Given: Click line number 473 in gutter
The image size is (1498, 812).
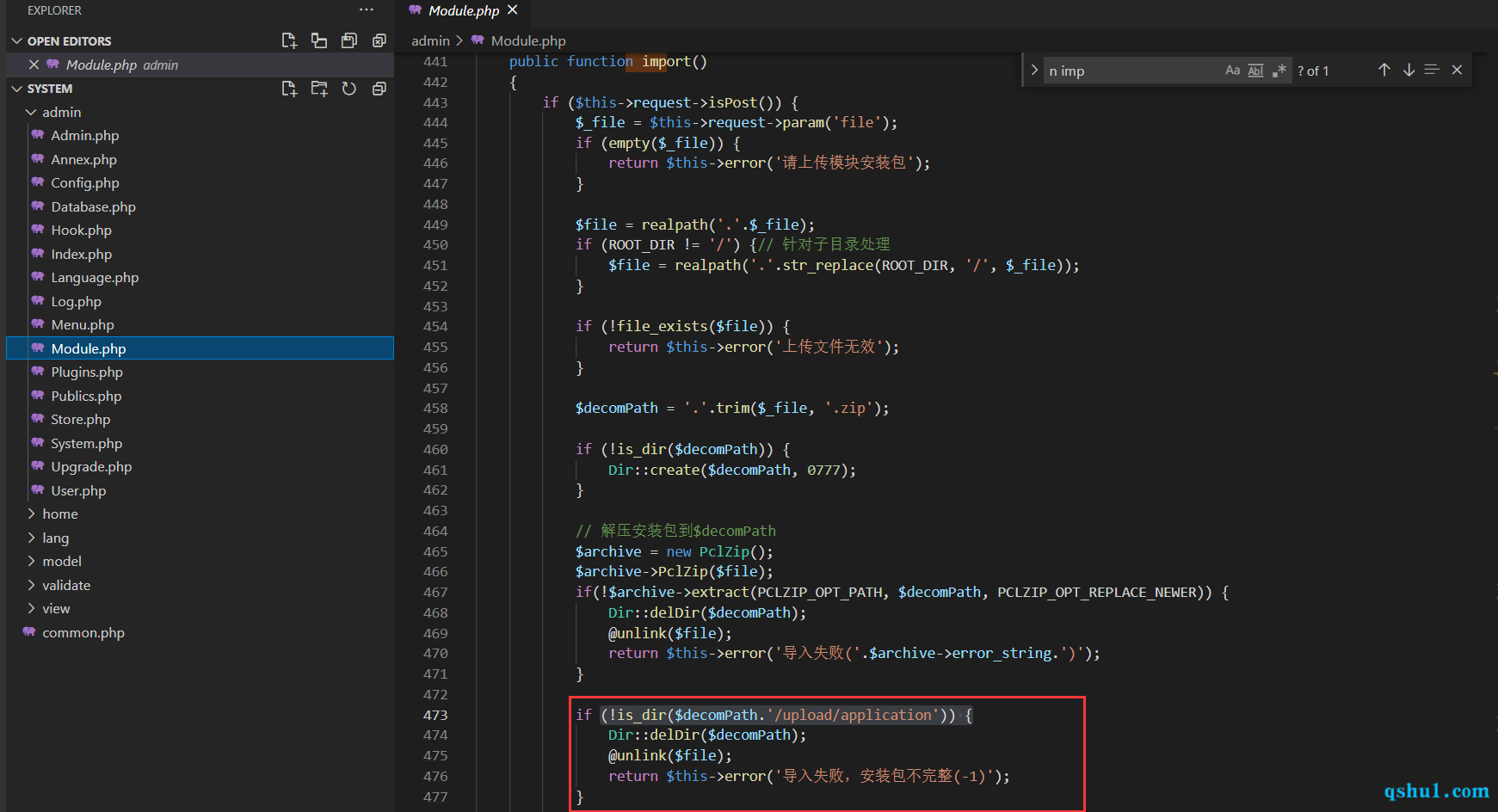Looking at the screenshot, I should [x=435, y=715].
